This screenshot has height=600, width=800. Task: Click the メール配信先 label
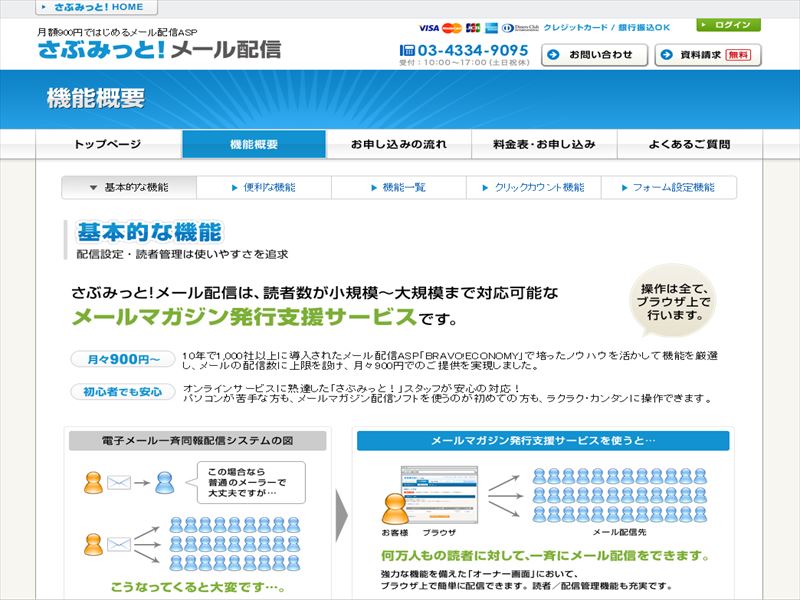619,532
